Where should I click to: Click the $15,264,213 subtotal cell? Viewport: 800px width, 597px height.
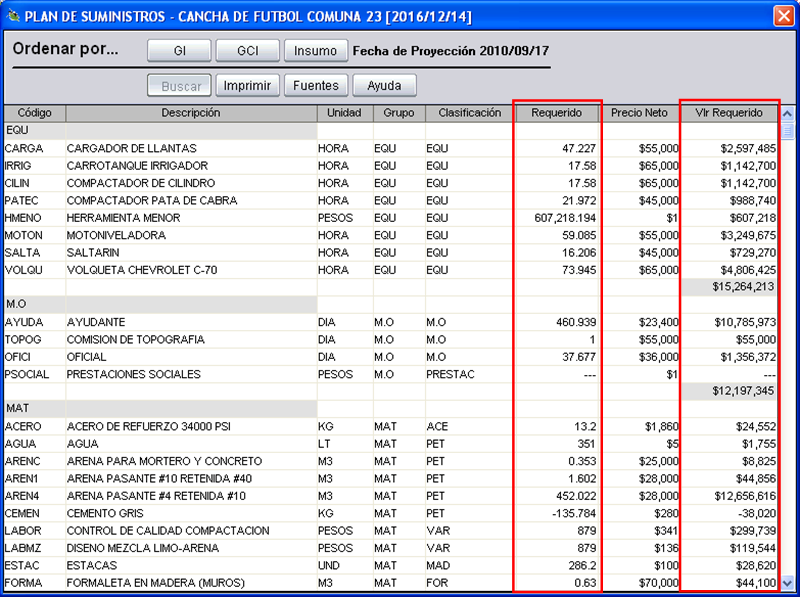[729, 287]
